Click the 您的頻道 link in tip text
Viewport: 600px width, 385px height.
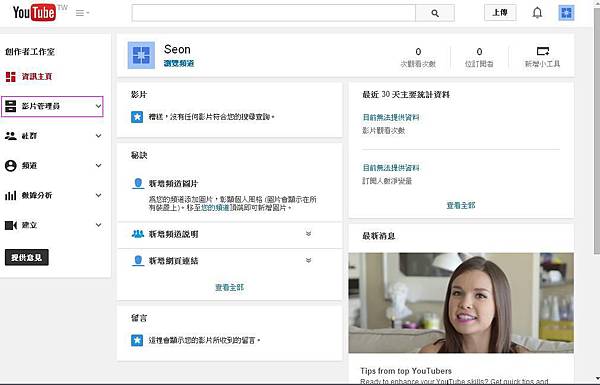point(215,208)
